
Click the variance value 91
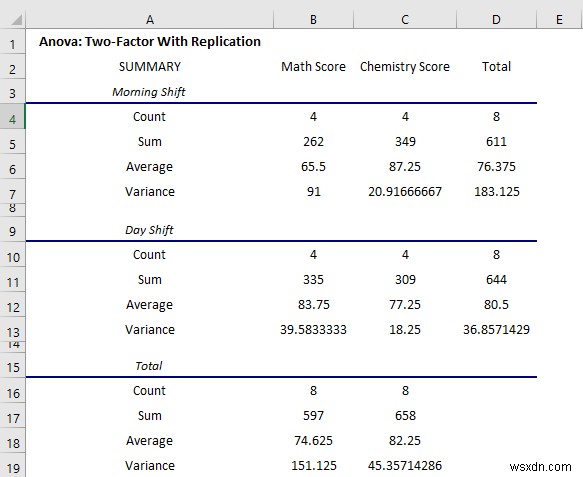(313, 191)
